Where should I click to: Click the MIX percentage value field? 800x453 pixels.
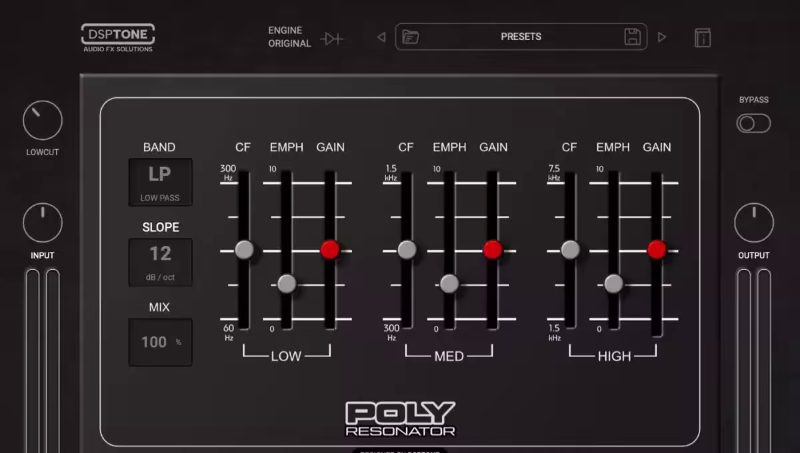pyautogui.click(x=160, y=342)
